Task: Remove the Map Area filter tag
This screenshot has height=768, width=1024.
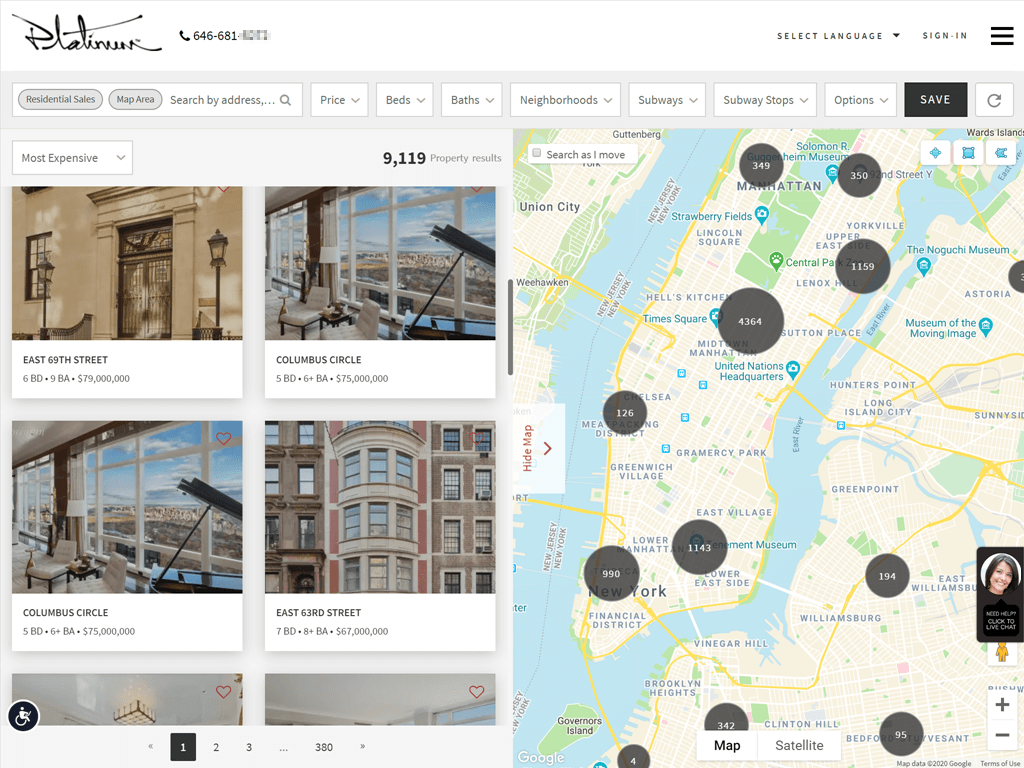Action: 135,99
